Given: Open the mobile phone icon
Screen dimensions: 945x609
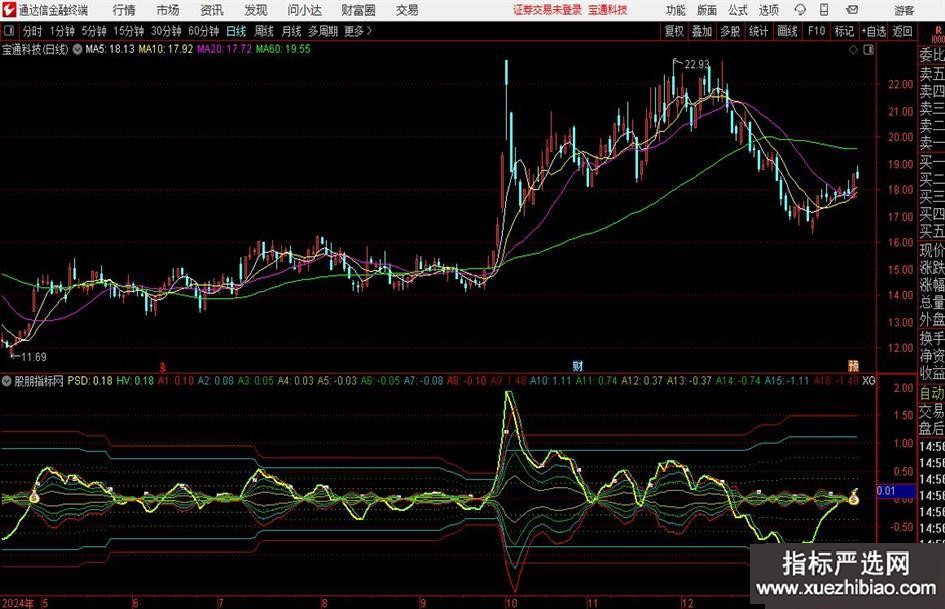Looking at the screenshot, I should 824,10.
